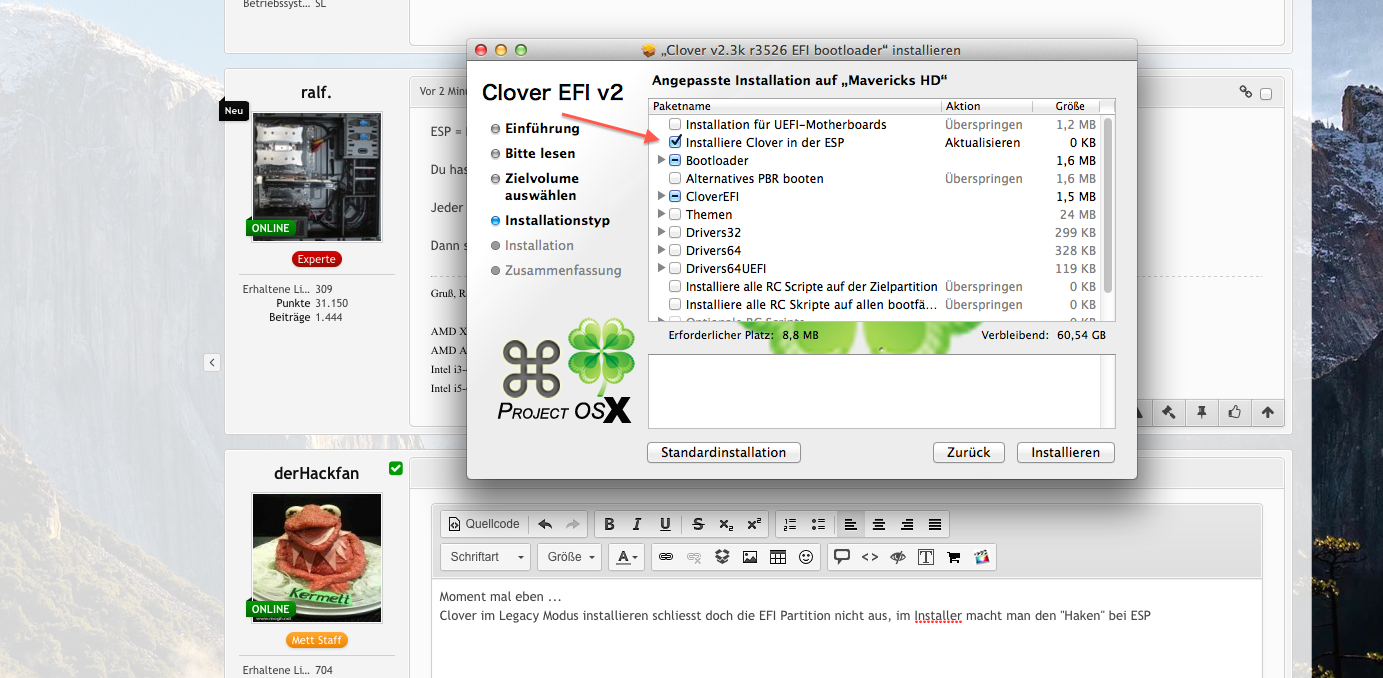Apply strikethrough formatting
Viewport: 1383px width, 678px height.
tap(698, 524)
